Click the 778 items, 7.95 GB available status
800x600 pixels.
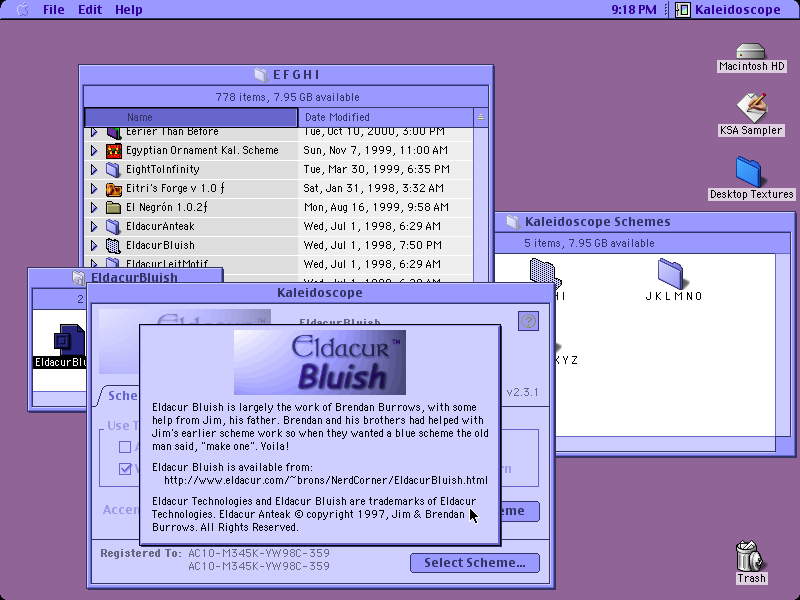coord(287,97)
